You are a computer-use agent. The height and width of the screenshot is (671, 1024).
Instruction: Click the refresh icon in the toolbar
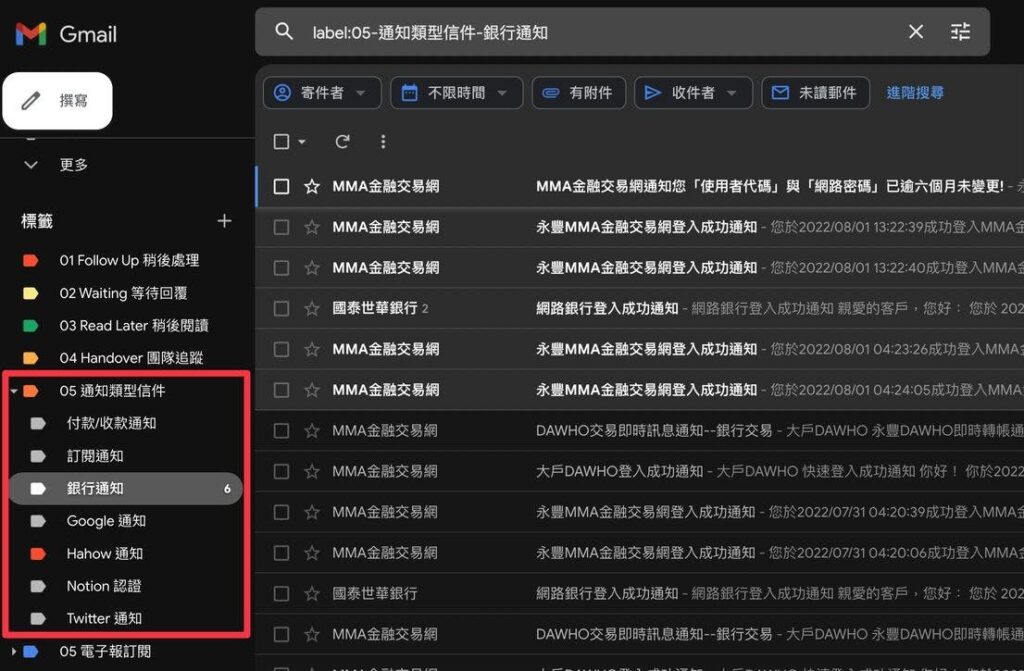coord(342,141)
